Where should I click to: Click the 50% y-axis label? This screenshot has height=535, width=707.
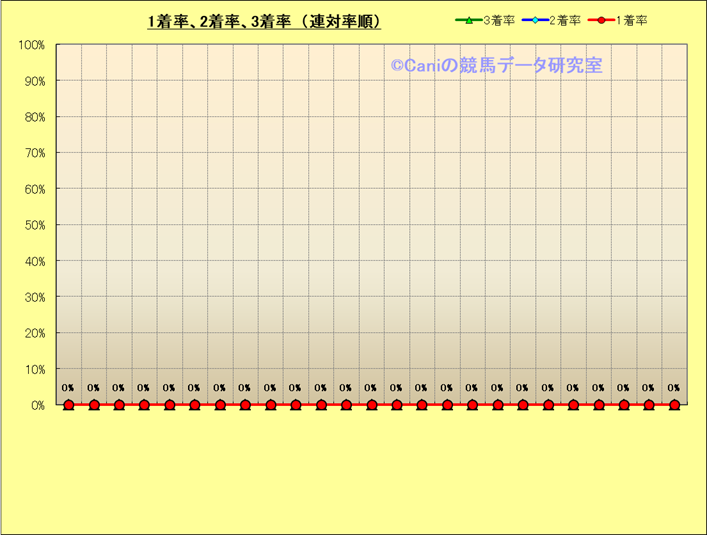(33, 225)
